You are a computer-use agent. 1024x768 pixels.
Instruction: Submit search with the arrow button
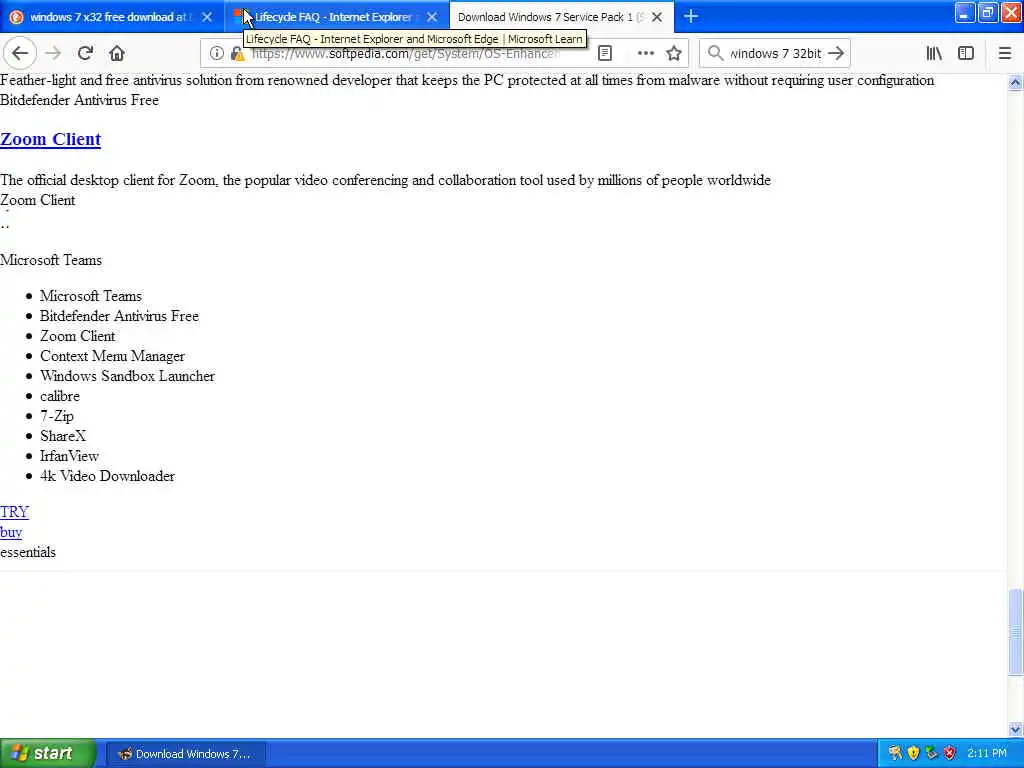click(x=836, y=54)
